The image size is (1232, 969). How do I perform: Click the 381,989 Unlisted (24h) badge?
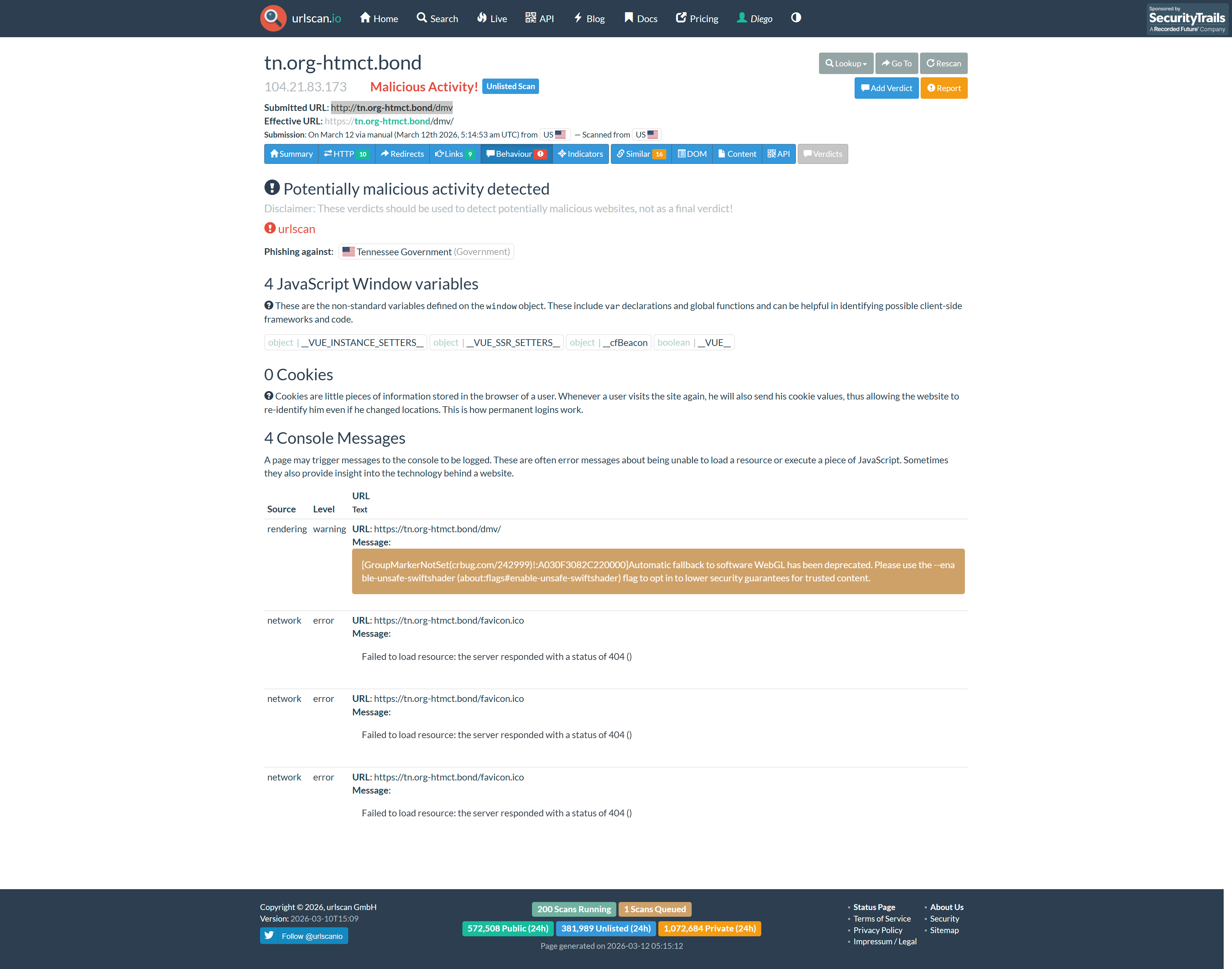[x=606, y=928]
